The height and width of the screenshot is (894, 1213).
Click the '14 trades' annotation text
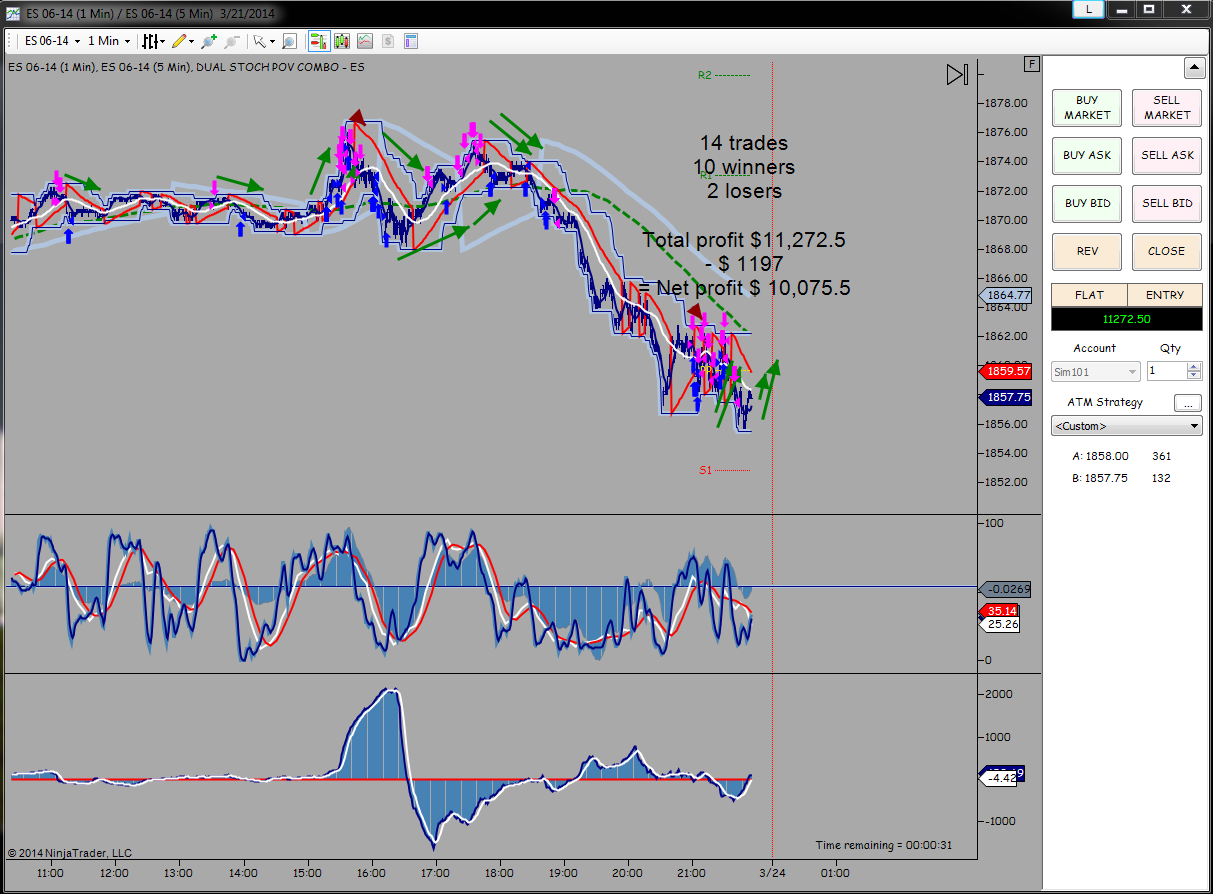pos(743,143)
